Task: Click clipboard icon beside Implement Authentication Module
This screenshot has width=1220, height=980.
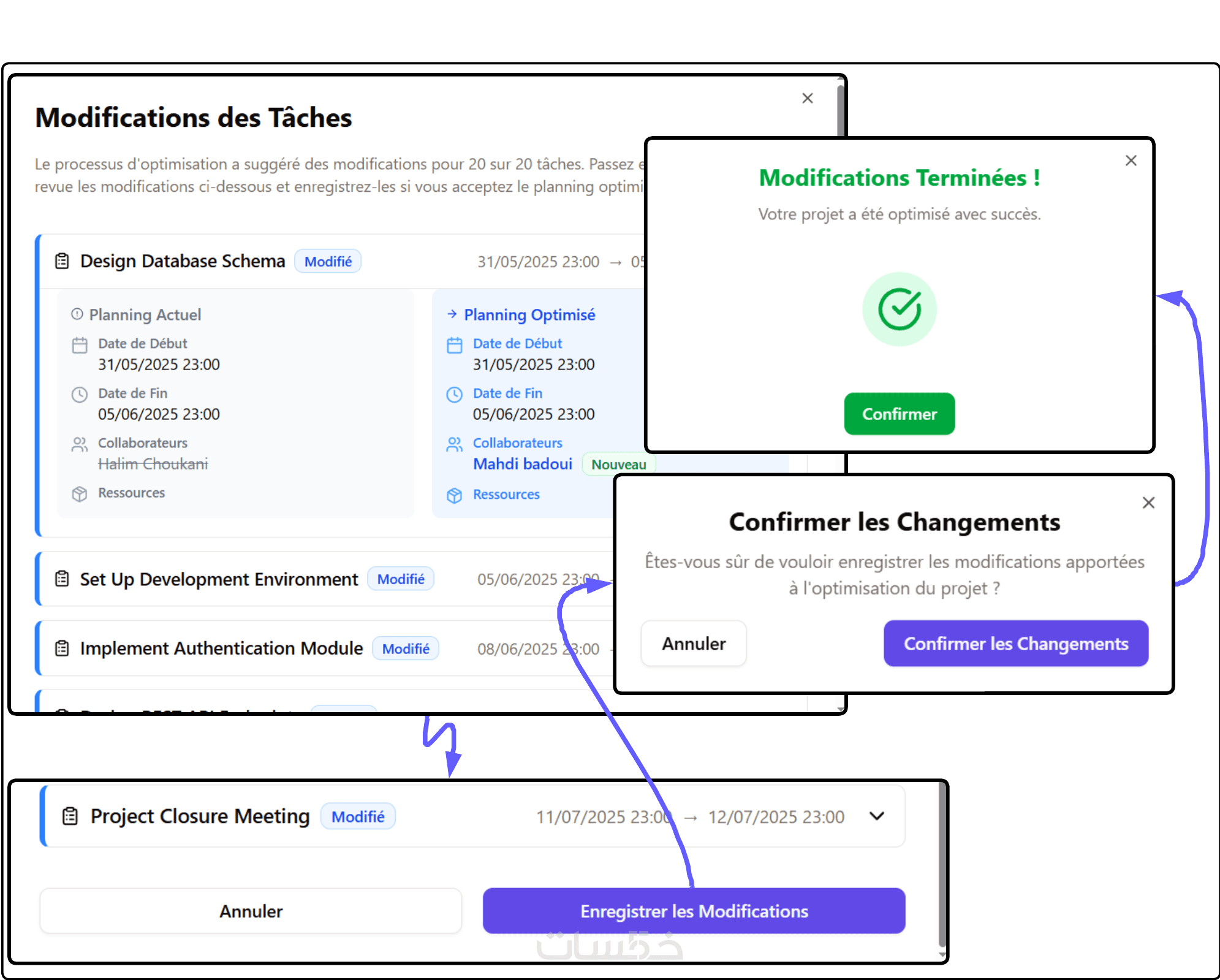Action: click(x=62, y=648)
